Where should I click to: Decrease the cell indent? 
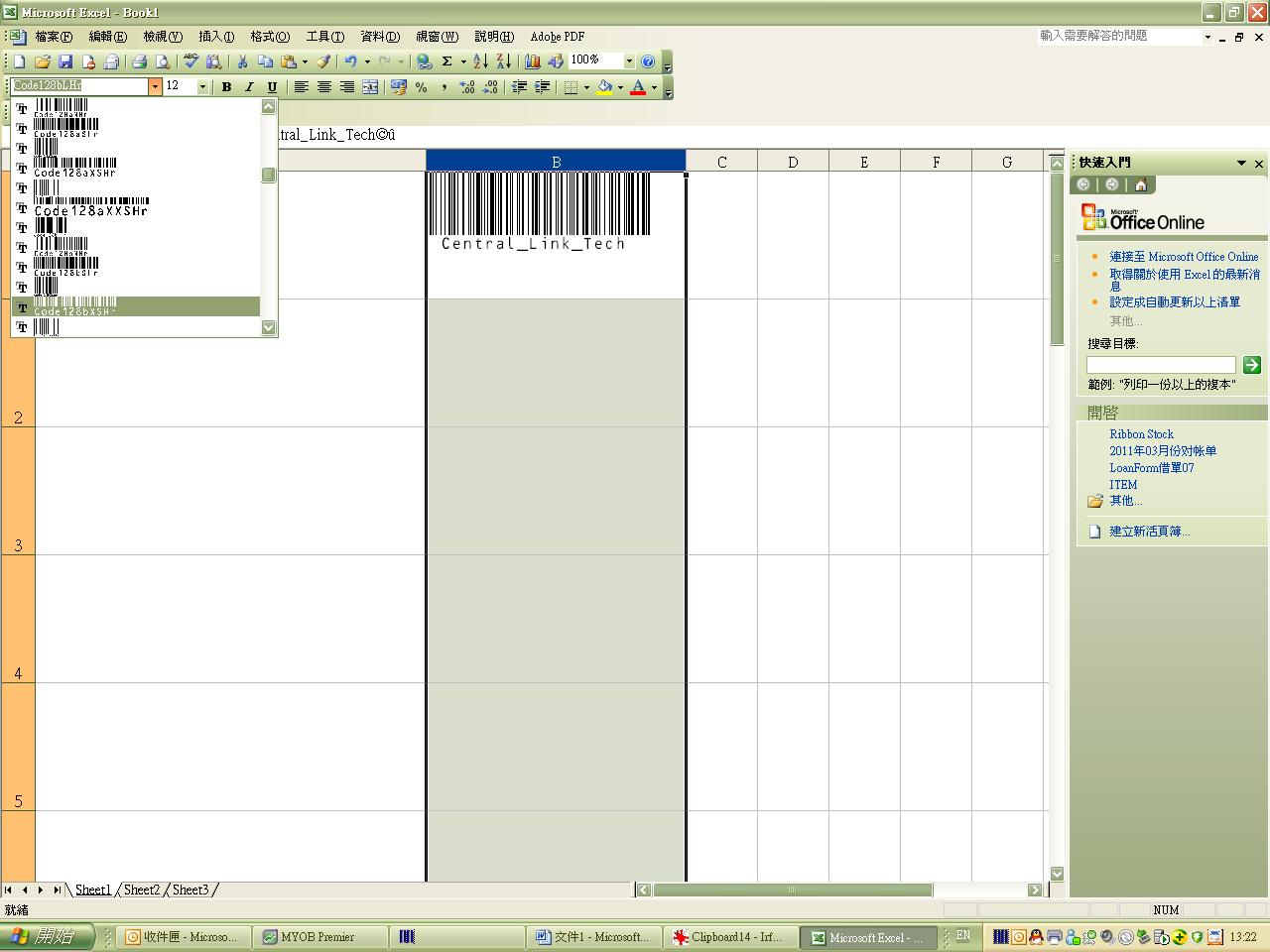pyautogui.click(x=519, y=87)
